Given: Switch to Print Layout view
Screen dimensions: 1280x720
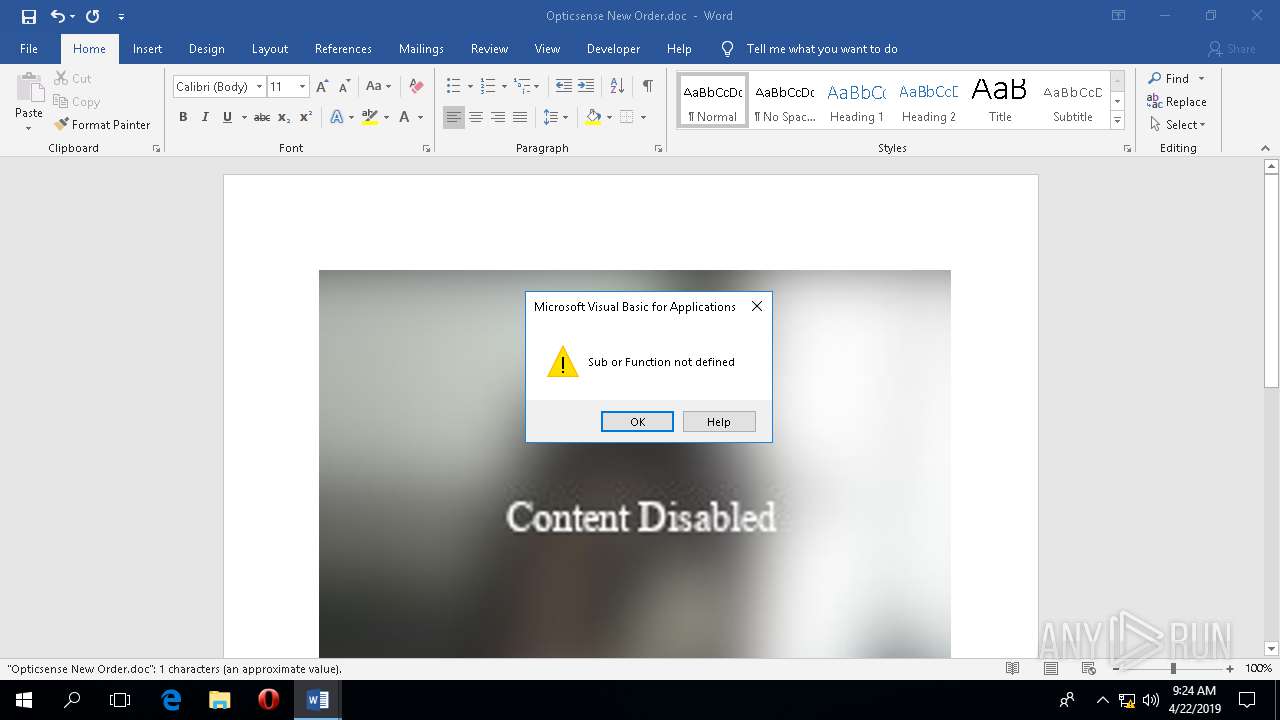Looking at the screenshot, I should point(1051,669).
